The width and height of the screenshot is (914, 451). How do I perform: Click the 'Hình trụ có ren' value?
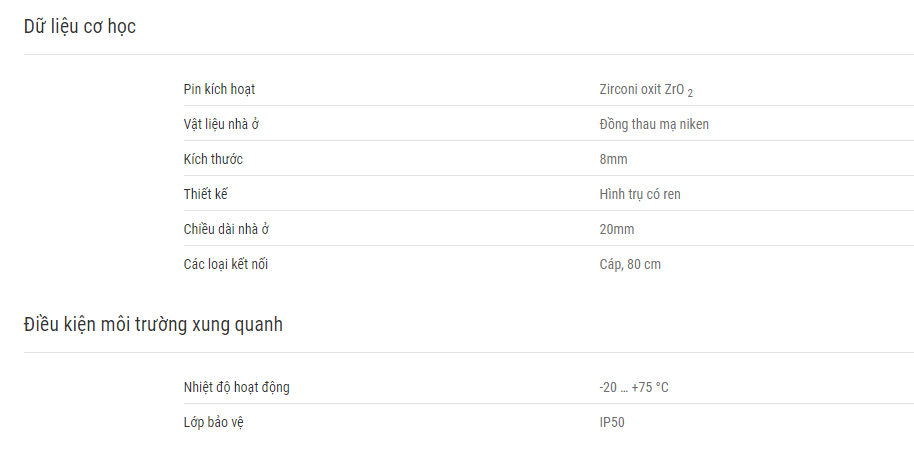pos(639,194)
